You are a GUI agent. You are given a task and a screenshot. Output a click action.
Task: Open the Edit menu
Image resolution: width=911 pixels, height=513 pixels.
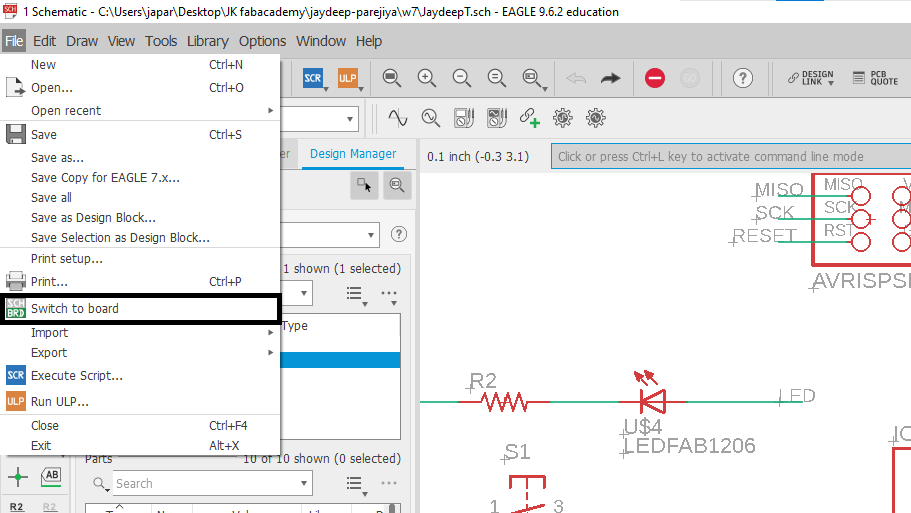pyautogui.click(x=44, y=41)
